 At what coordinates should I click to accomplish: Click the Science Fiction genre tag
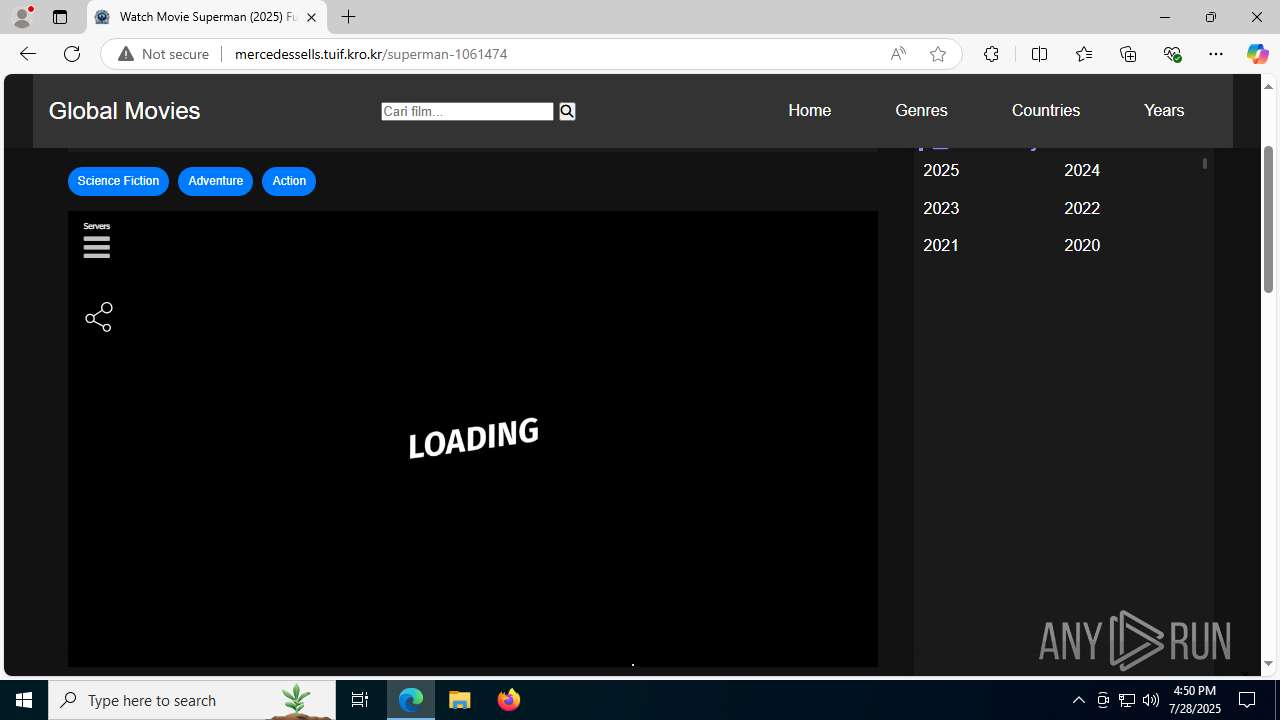[x=118, y=181]
